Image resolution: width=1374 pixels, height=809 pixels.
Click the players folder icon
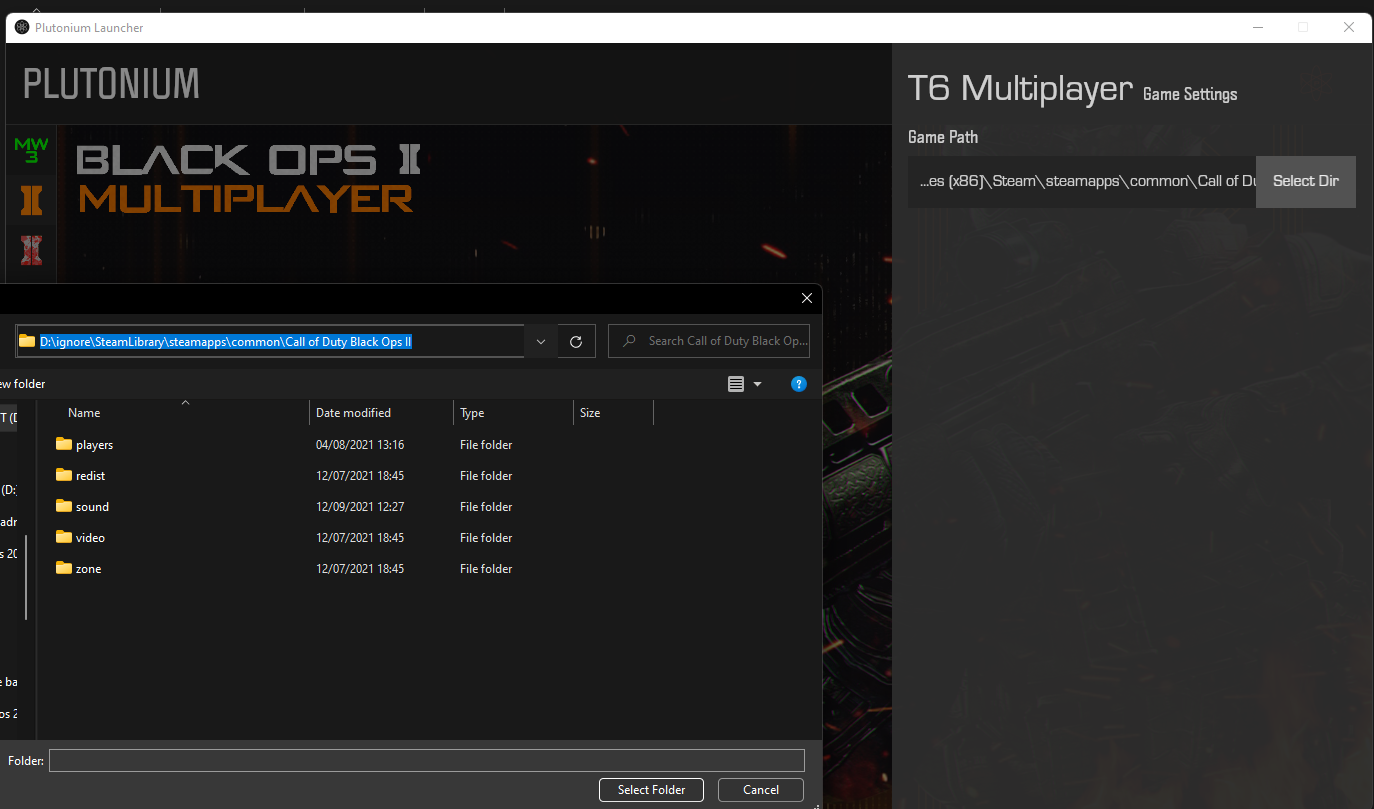click(64, 444)
